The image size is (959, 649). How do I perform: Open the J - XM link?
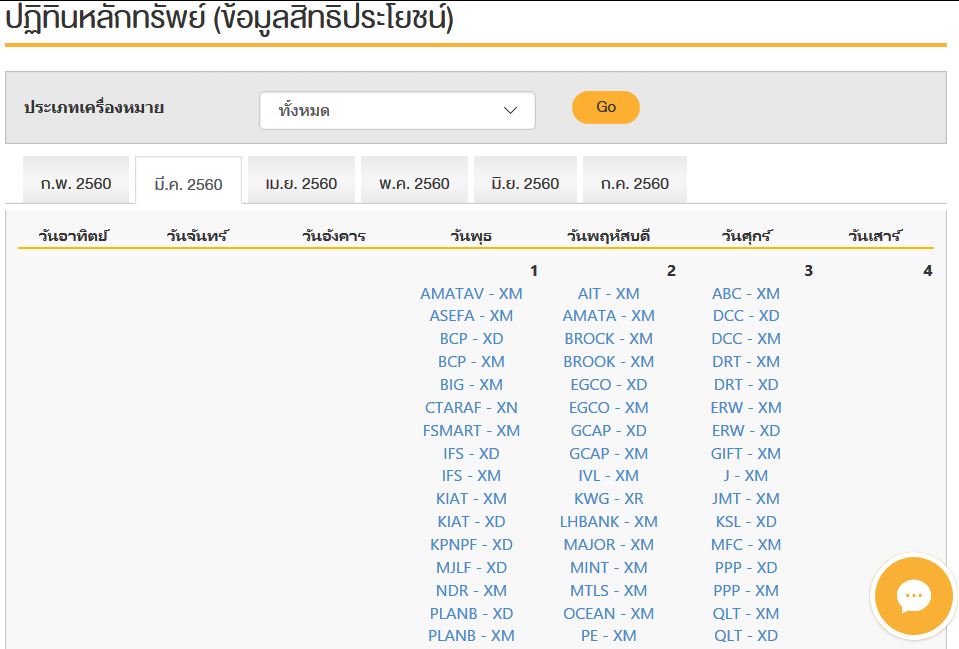point(746,475)
